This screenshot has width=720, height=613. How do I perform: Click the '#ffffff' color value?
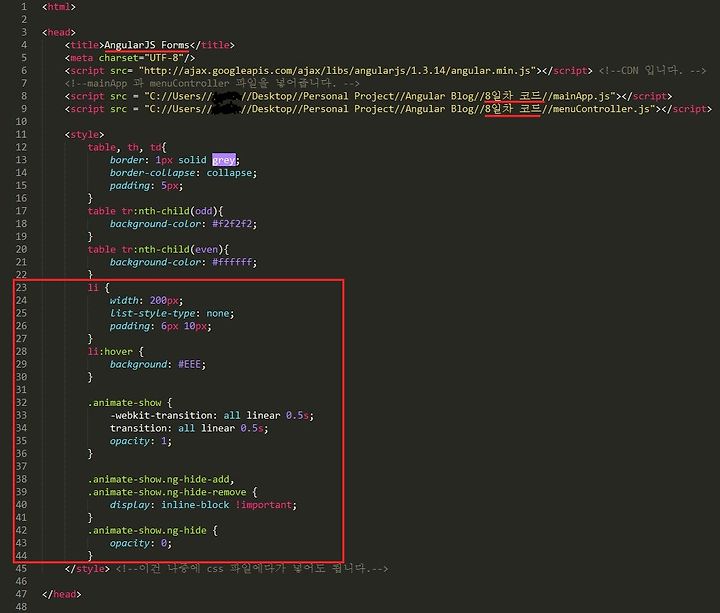231,262
